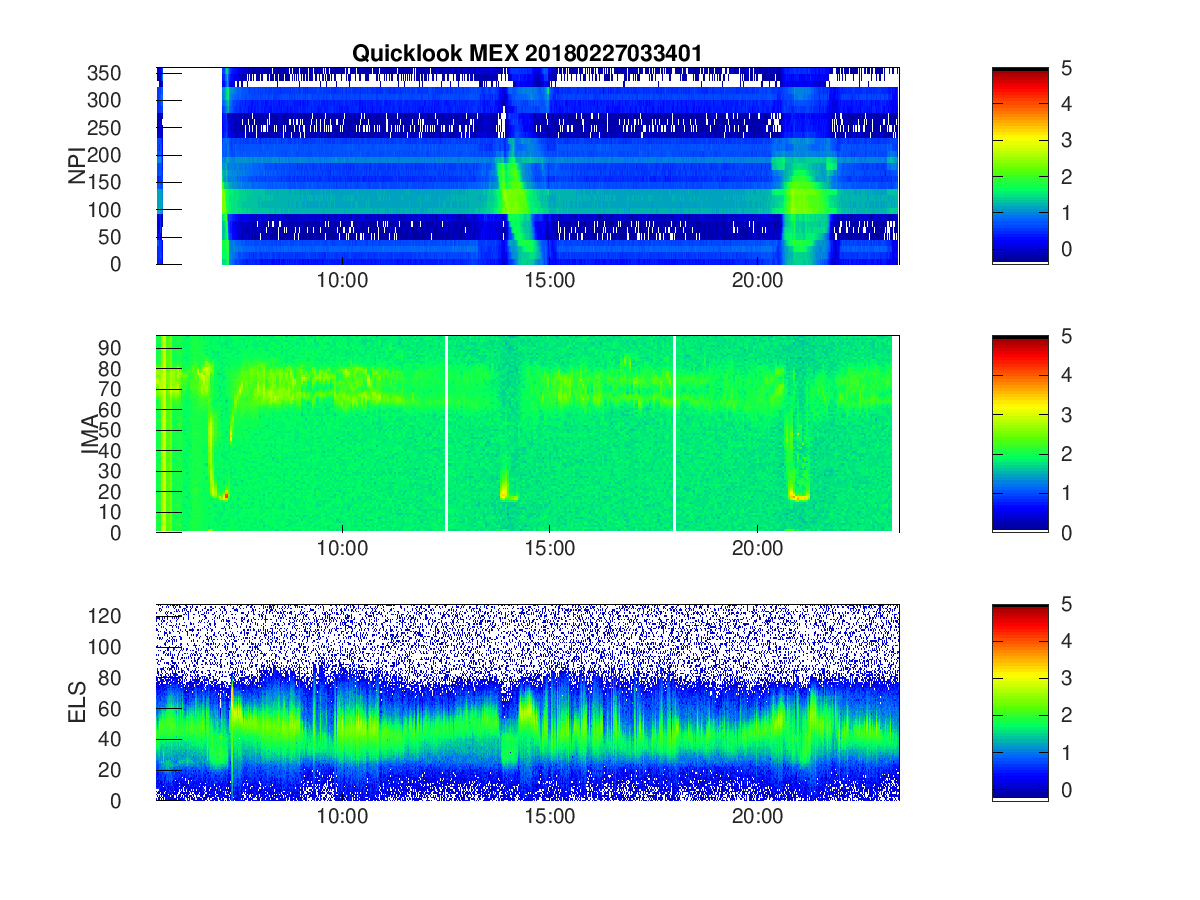Select the ELS y-axis label
This screenshot has height=900, width=1200.
(77, 702)
